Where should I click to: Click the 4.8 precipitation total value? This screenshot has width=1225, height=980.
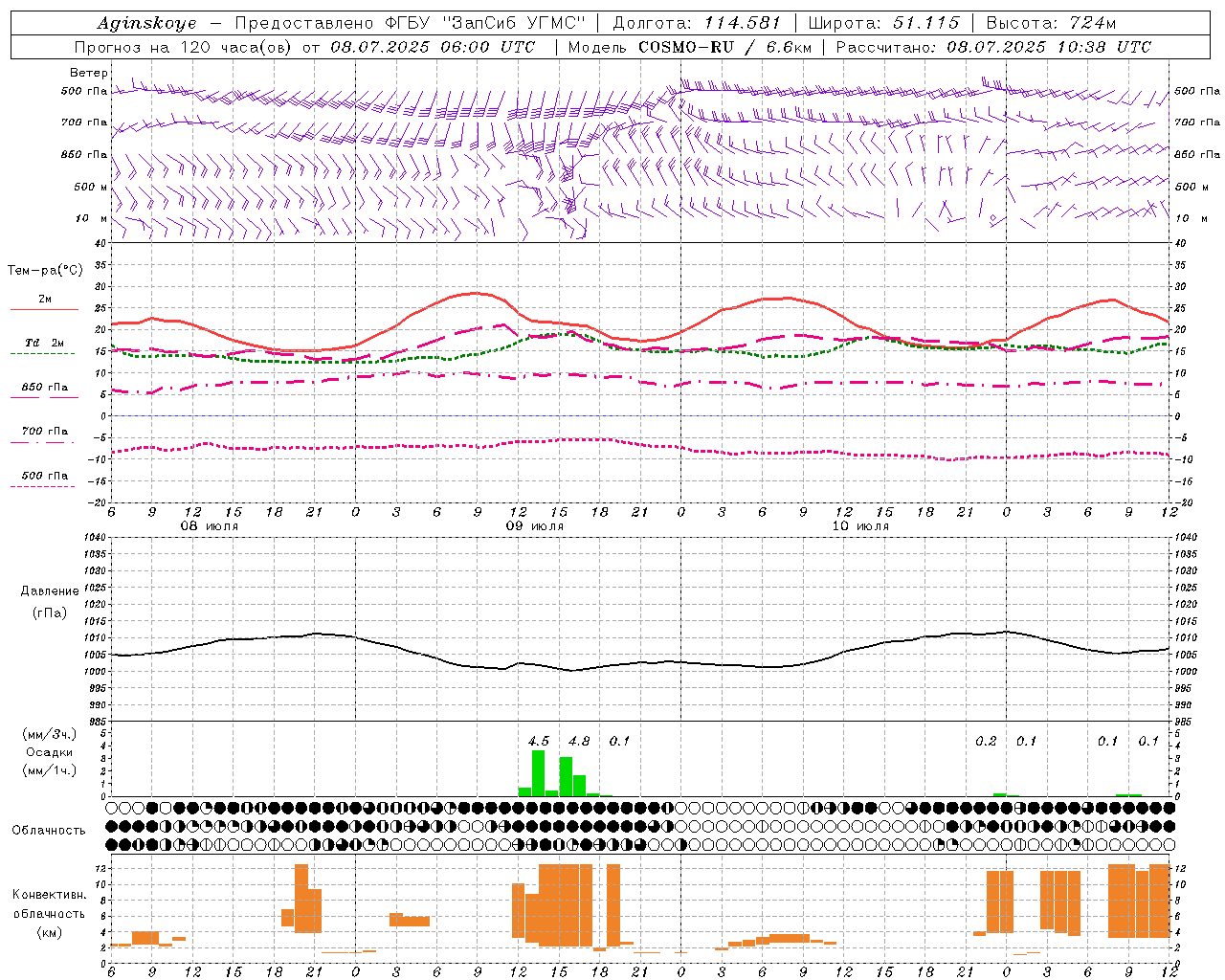(579, 741)
